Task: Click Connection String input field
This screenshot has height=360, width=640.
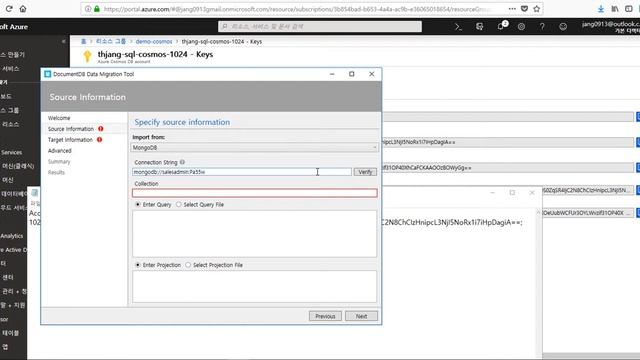Action: click(242, 172)
